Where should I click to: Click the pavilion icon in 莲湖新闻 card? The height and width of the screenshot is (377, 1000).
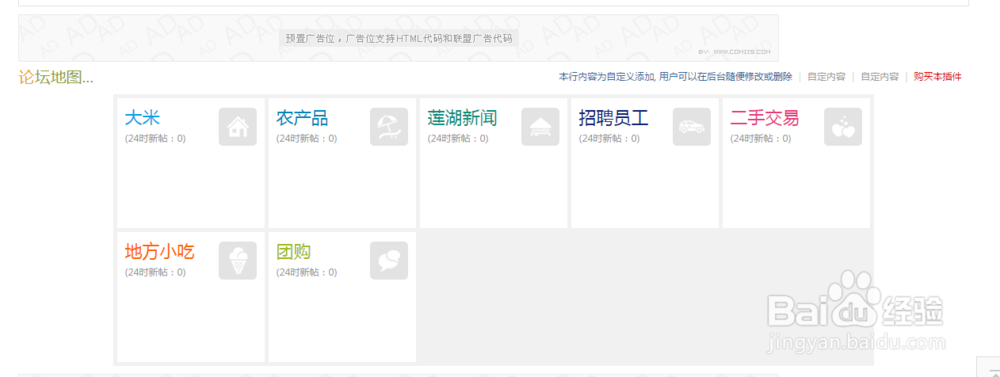[x=540, y=126]
